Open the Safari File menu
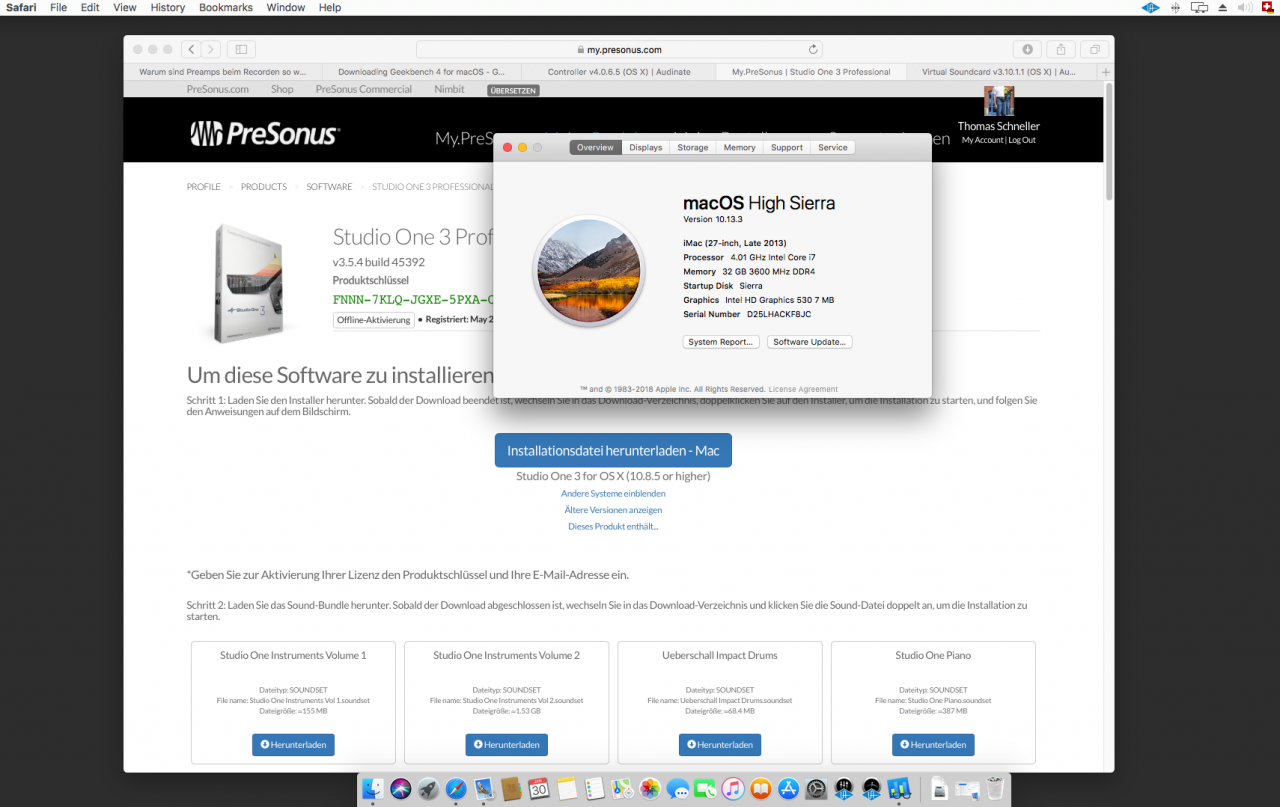 tap(59, 7)
